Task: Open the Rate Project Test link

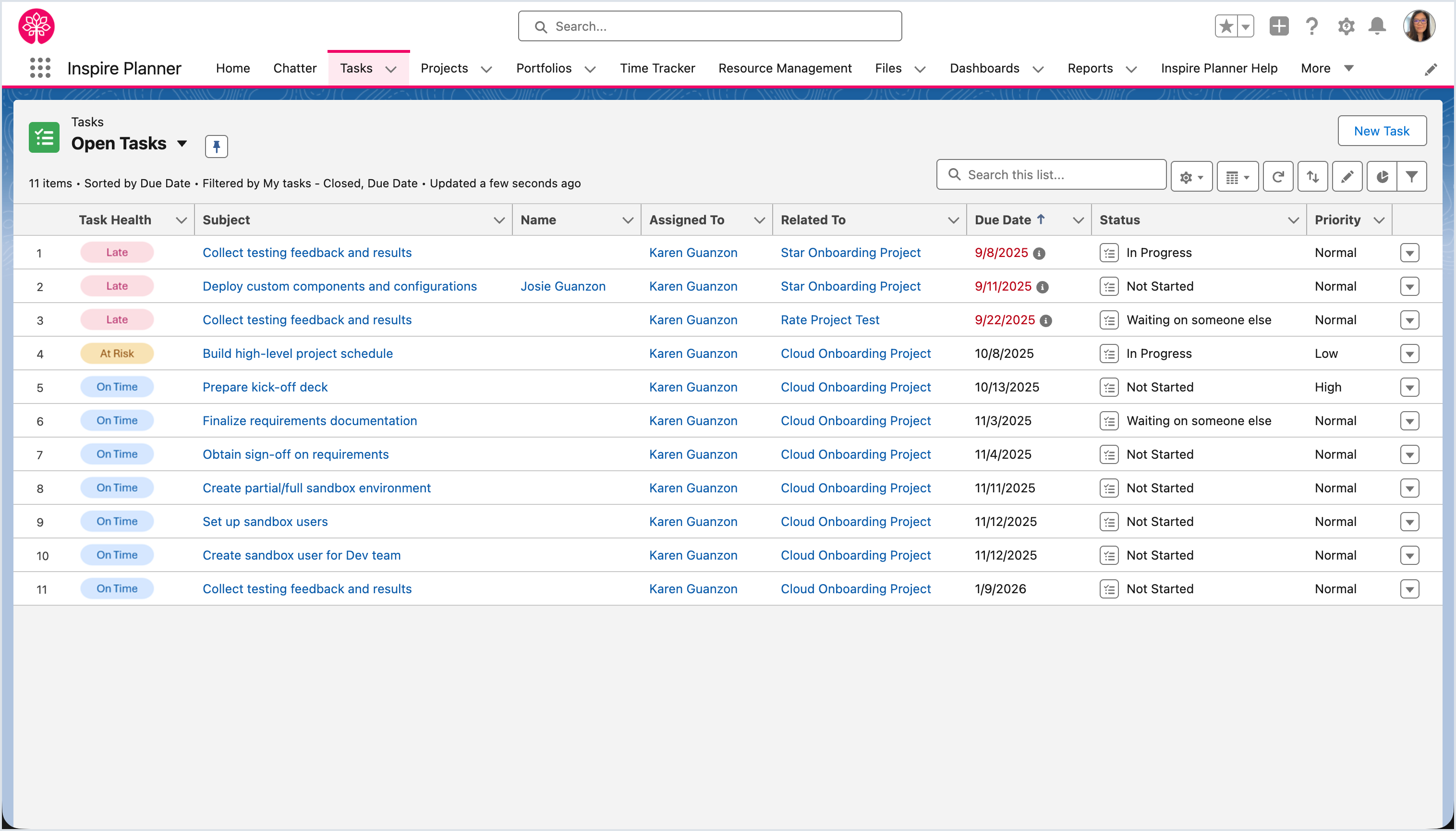Action: tap(829, 320)
